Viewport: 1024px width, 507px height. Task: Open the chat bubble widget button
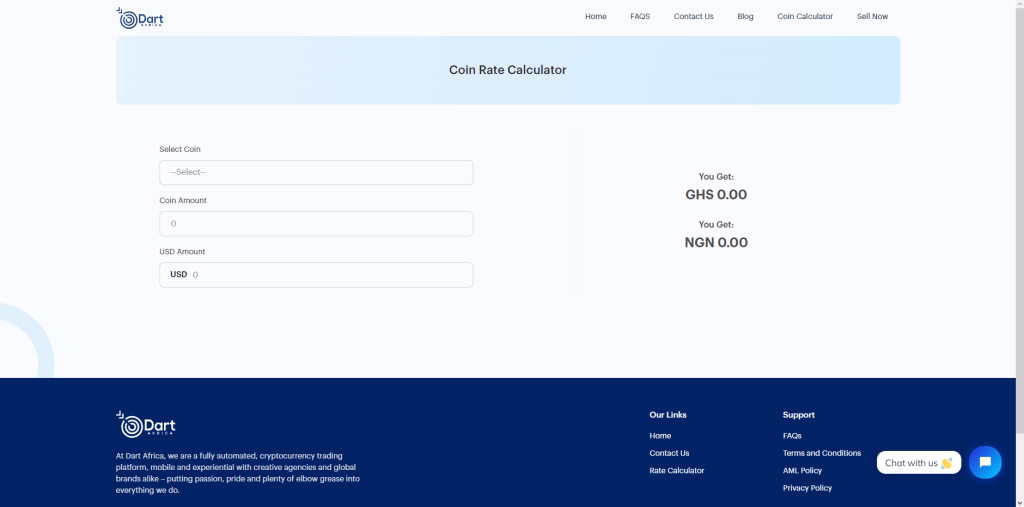(985, 463)
